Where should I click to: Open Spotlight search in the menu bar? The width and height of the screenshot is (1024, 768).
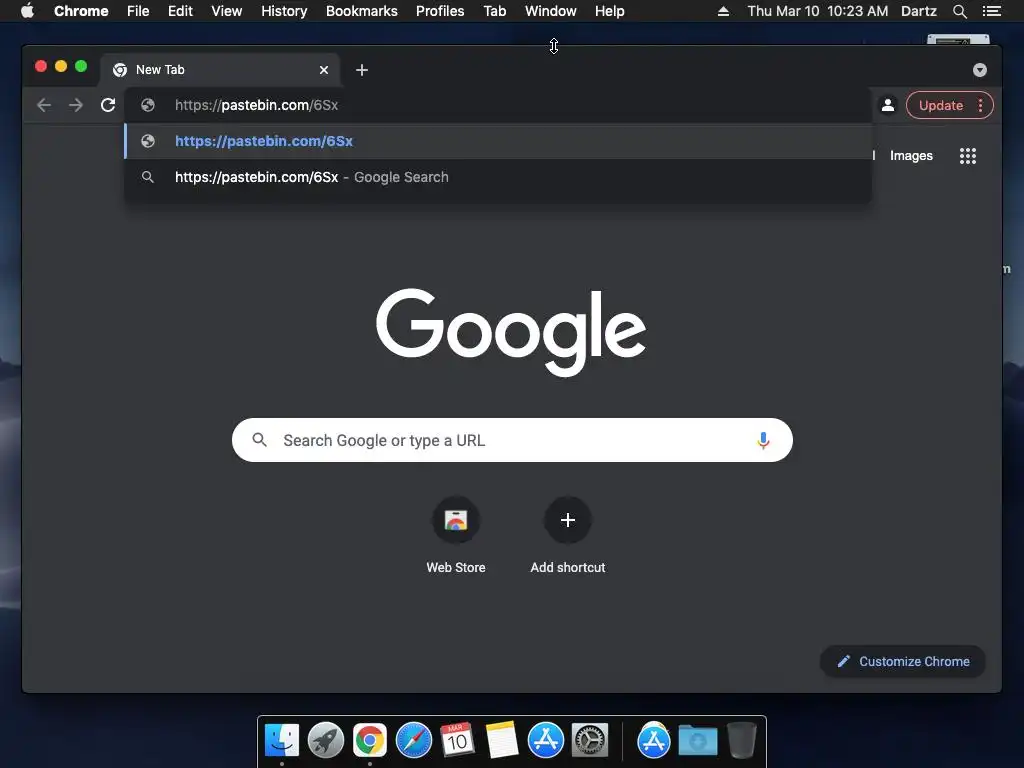click(x=959, y=11)
